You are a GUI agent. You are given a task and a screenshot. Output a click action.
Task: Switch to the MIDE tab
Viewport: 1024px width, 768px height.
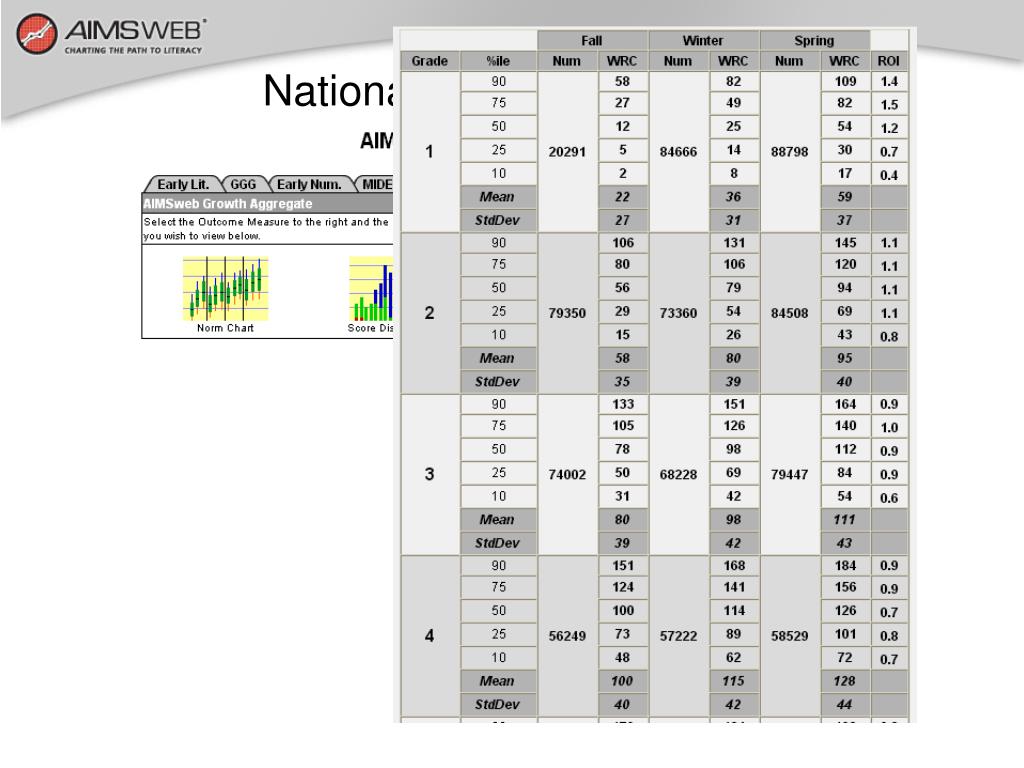click(x=376, y=184)
